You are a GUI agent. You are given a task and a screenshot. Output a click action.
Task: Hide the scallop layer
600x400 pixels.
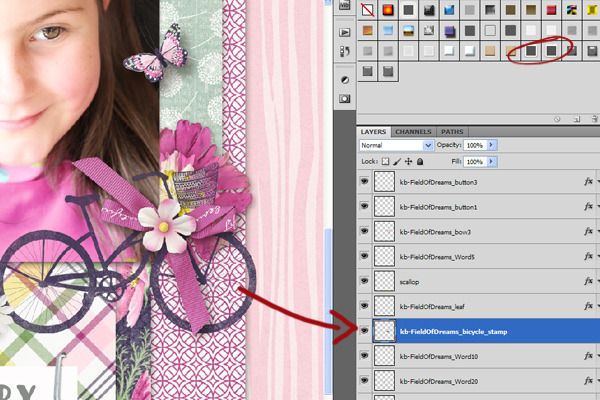click(364, 281)
